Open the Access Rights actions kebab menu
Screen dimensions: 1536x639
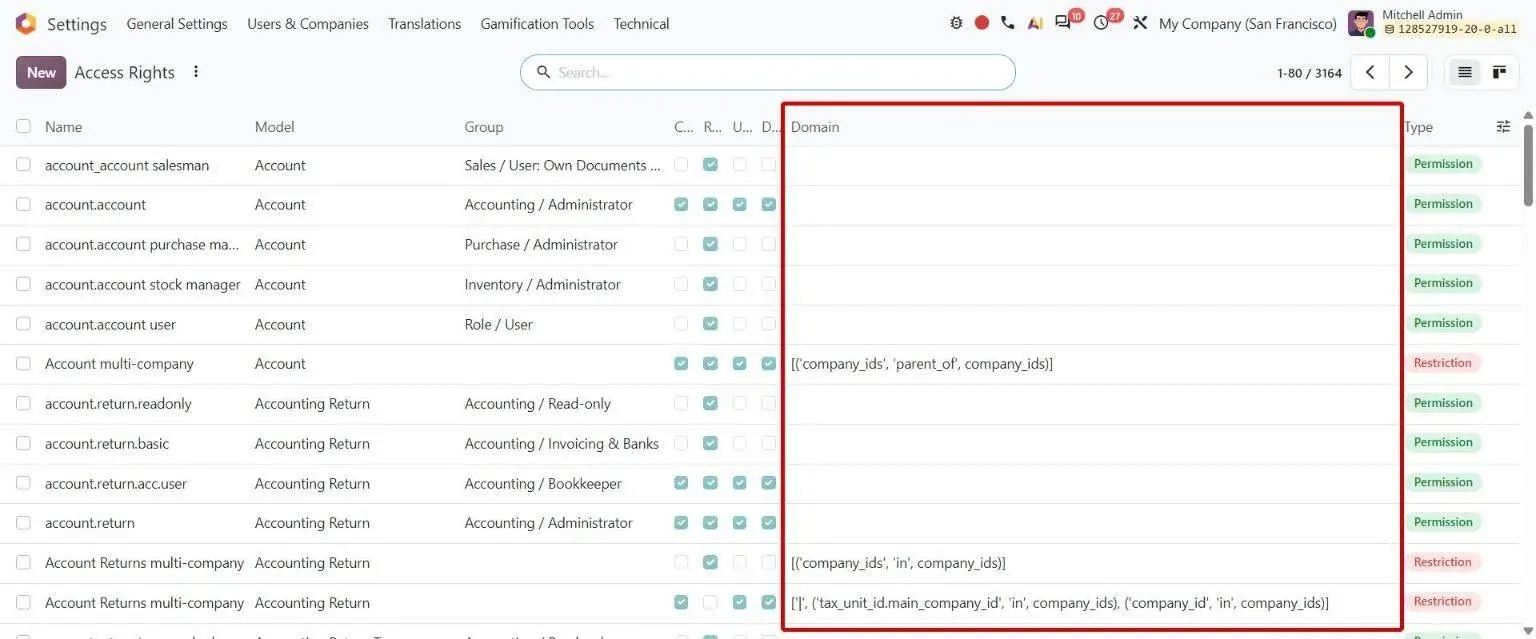196,72
